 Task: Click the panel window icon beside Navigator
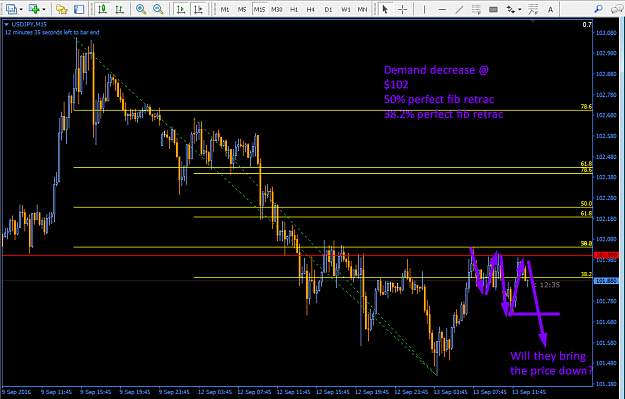coord(79,9)
